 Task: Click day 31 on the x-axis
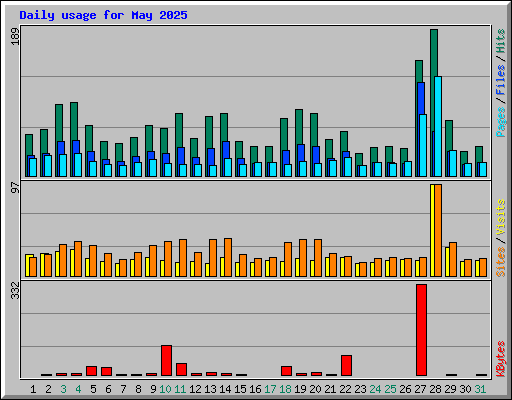[x=480, y=389]
